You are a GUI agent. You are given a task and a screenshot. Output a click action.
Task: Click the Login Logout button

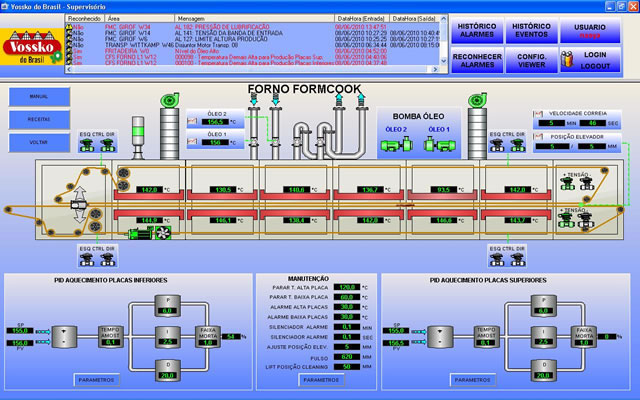[x=590, y=60]
